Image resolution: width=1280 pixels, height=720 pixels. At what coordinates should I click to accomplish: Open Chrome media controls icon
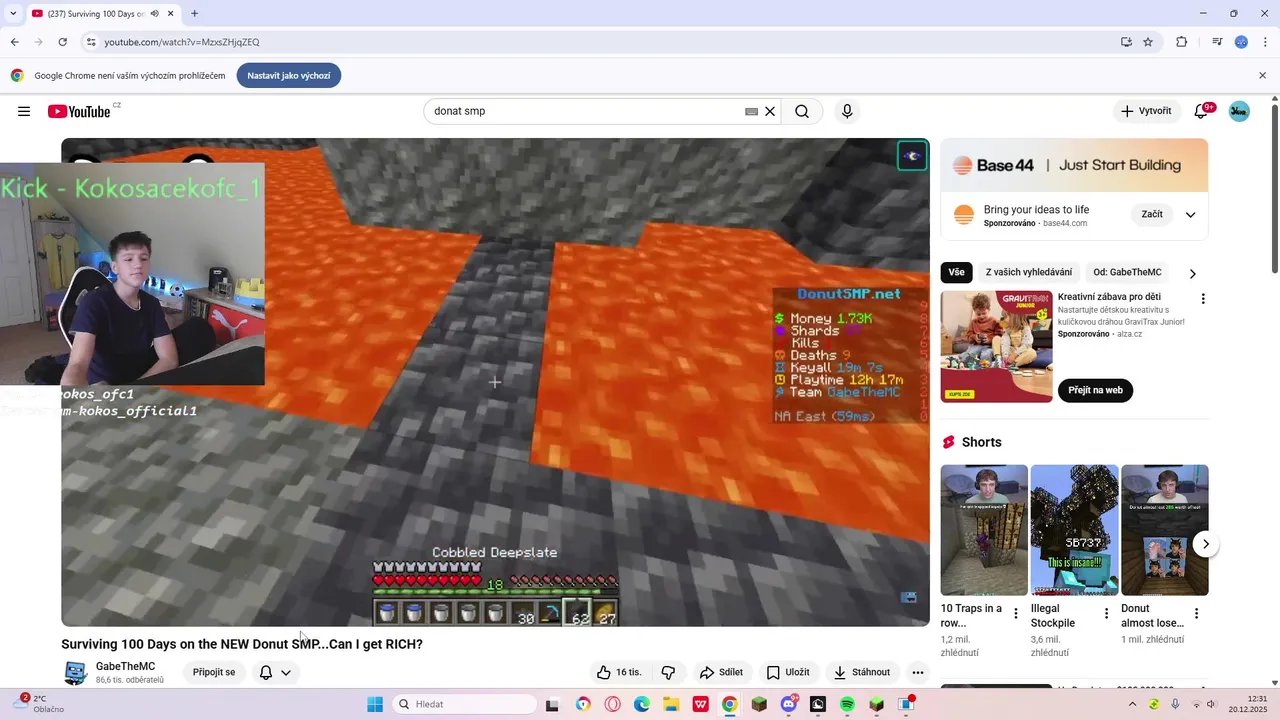[x=1217, y=42]
